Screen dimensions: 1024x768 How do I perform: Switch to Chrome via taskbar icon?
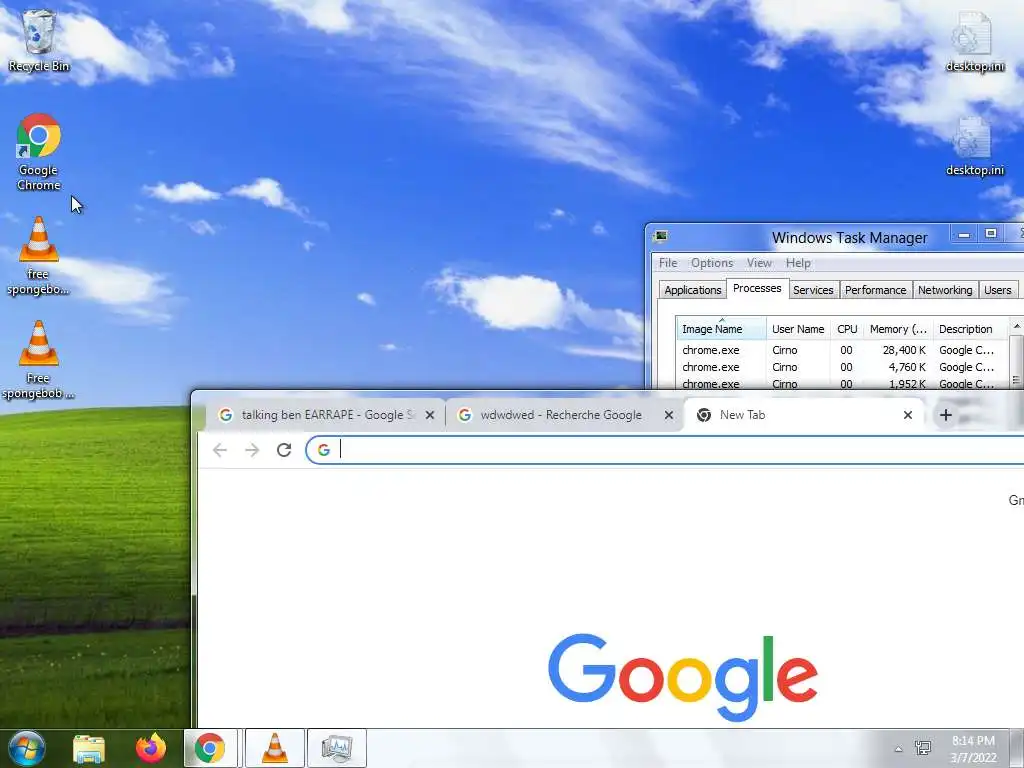(x=210, y=748)
